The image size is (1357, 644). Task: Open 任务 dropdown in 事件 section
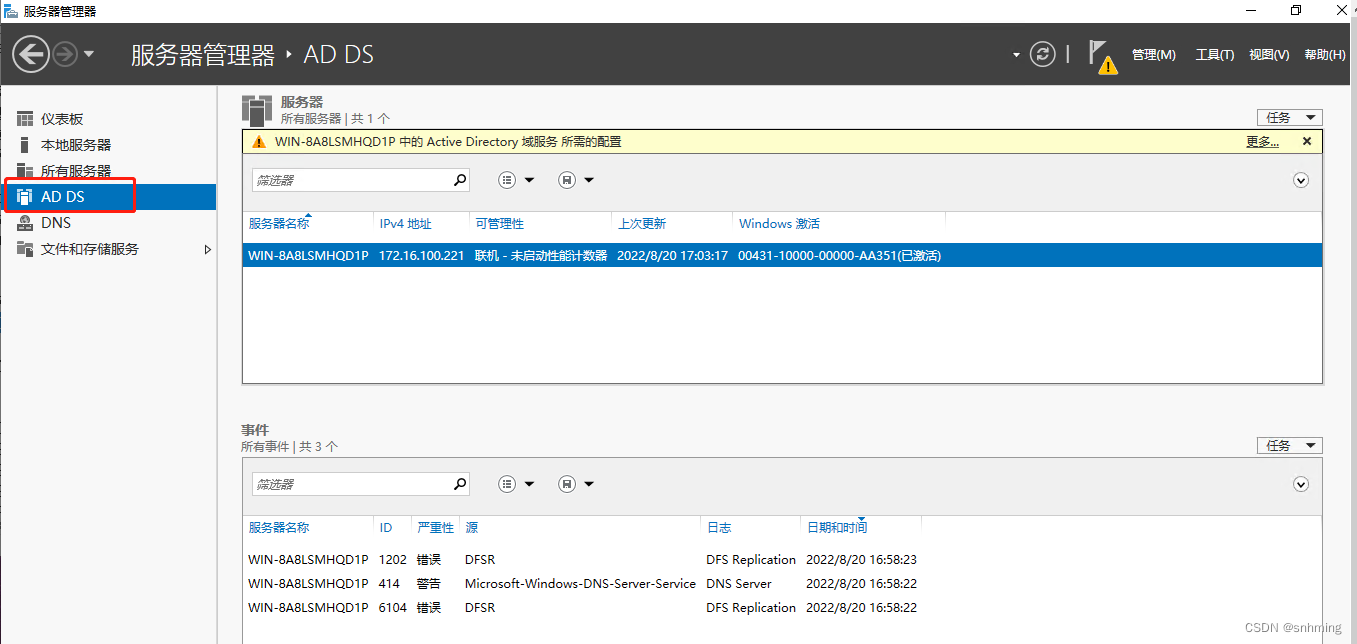pyautogui.click(x=1289, y=445)
